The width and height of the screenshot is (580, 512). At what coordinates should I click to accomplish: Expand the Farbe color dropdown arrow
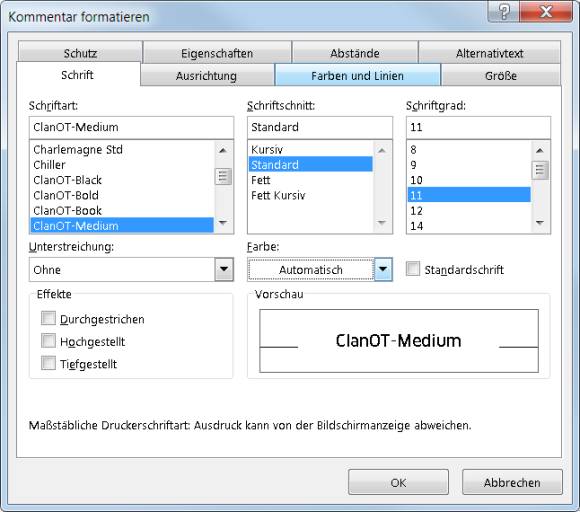click(x=383, y=269)
